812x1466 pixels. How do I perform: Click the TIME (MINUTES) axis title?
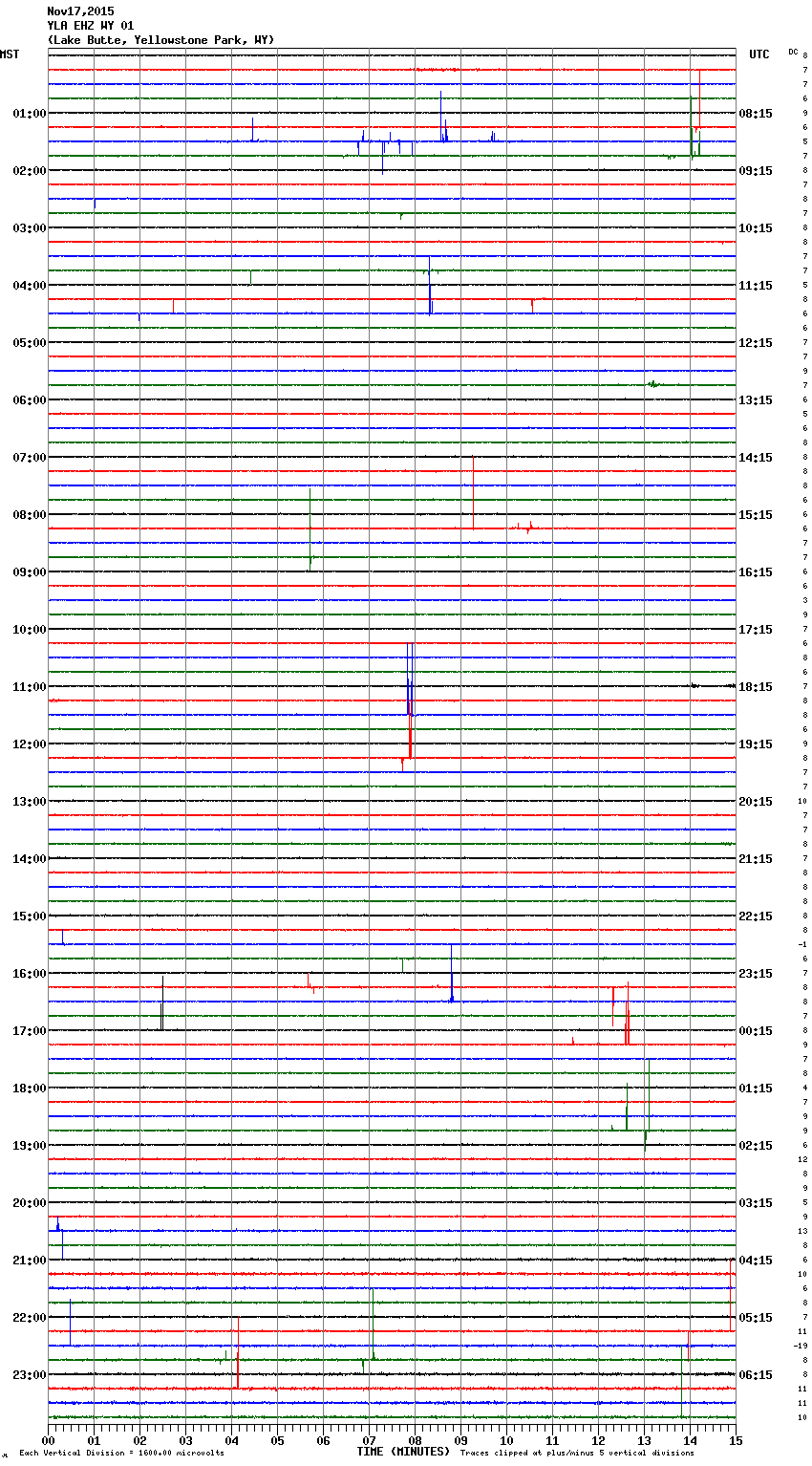(x=403, y=1452)
